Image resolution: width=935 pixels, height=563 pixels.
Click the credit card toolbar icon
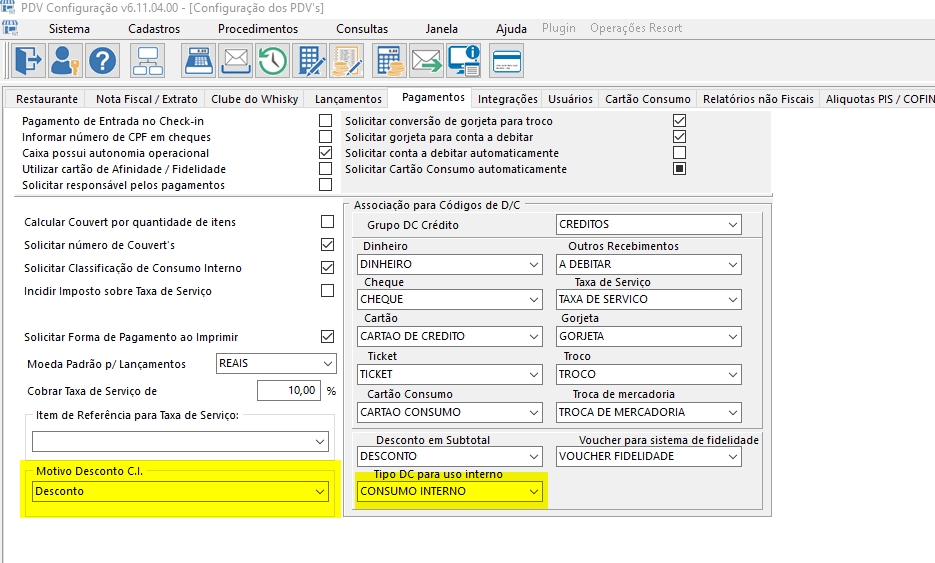pyautogui.click(x=506, y=61)
